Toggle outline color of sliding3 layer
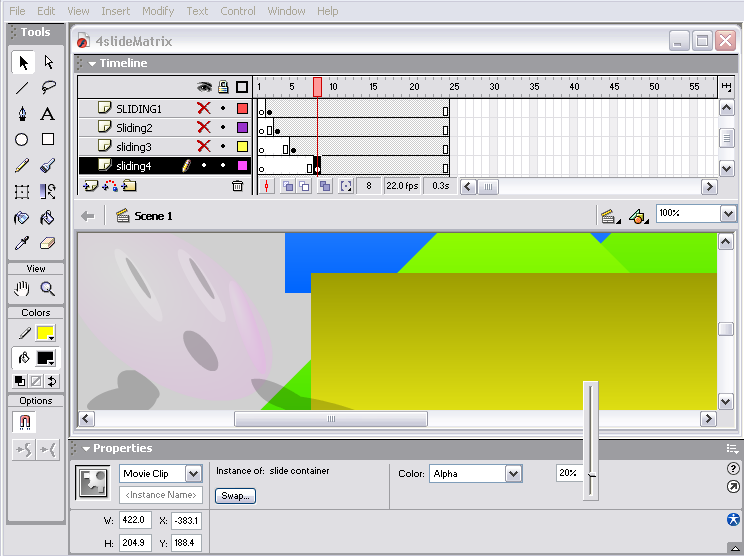 tap(242, 147)
